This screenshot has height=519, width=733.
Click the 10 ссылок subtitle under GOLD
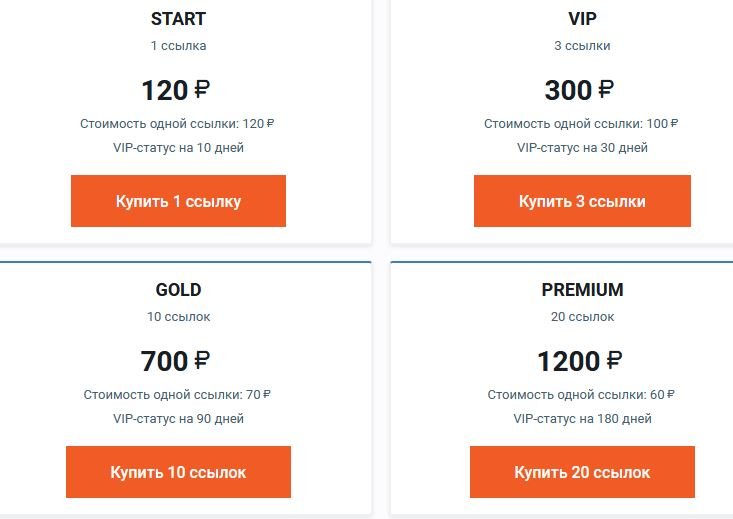[x=179, y=317]
